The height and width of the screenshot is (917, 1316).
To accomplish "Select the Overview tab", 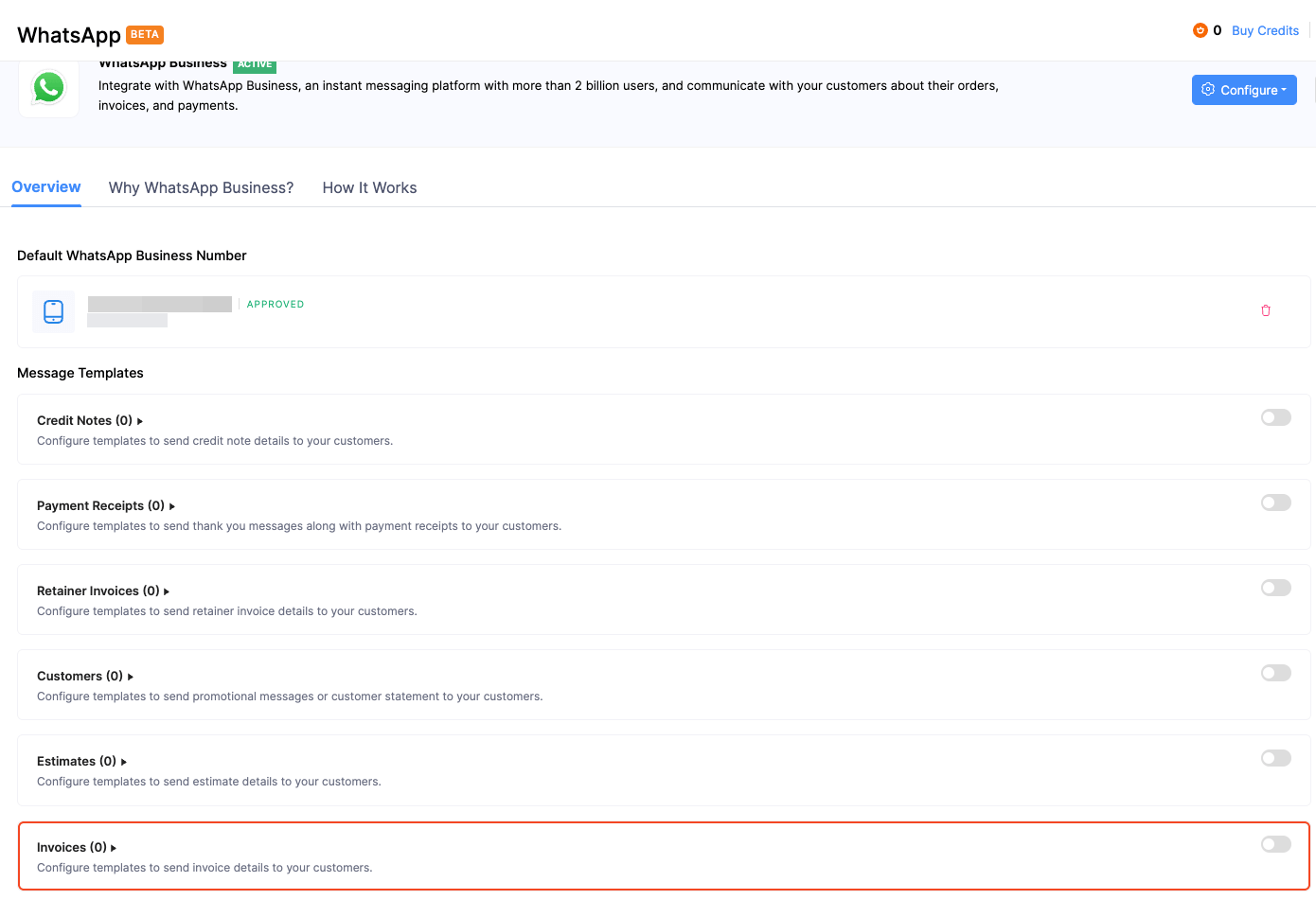I will pos(46,187).
